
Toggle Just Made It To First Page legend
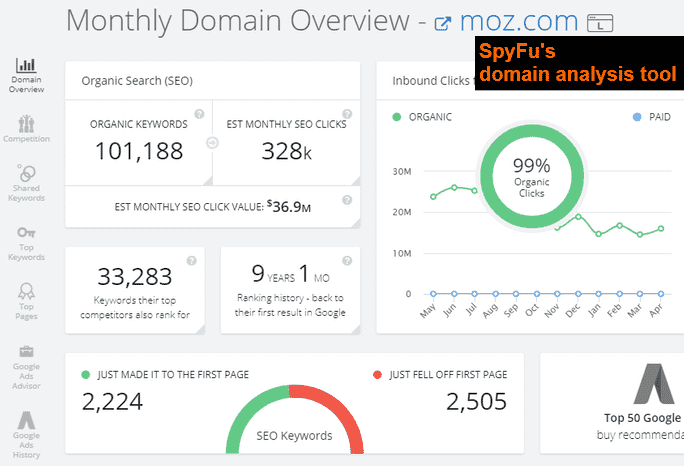(165, 374)
